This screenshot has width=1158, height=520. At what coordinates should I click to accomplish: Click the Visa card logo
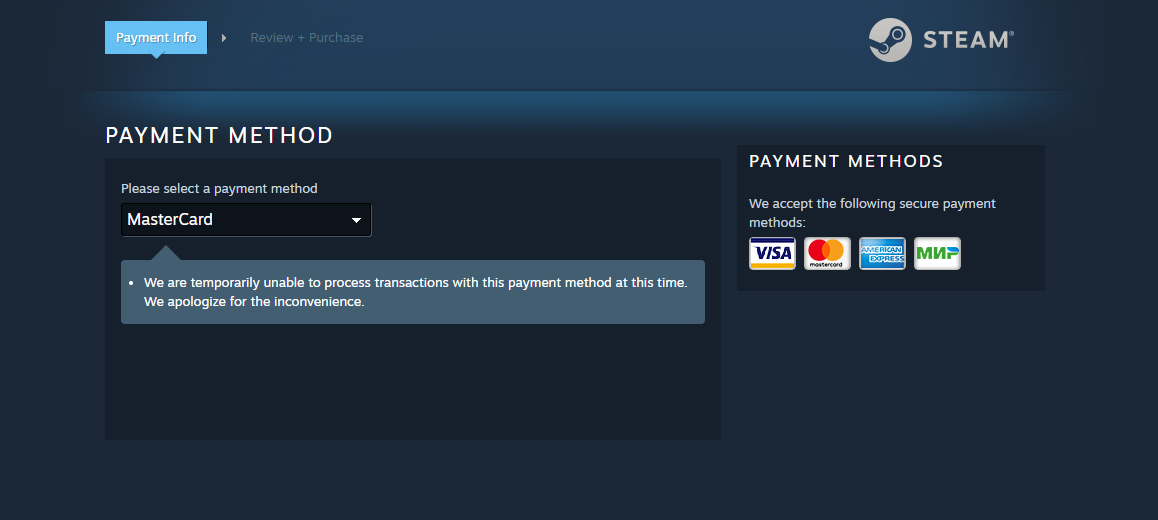click(x=772, y=253)
